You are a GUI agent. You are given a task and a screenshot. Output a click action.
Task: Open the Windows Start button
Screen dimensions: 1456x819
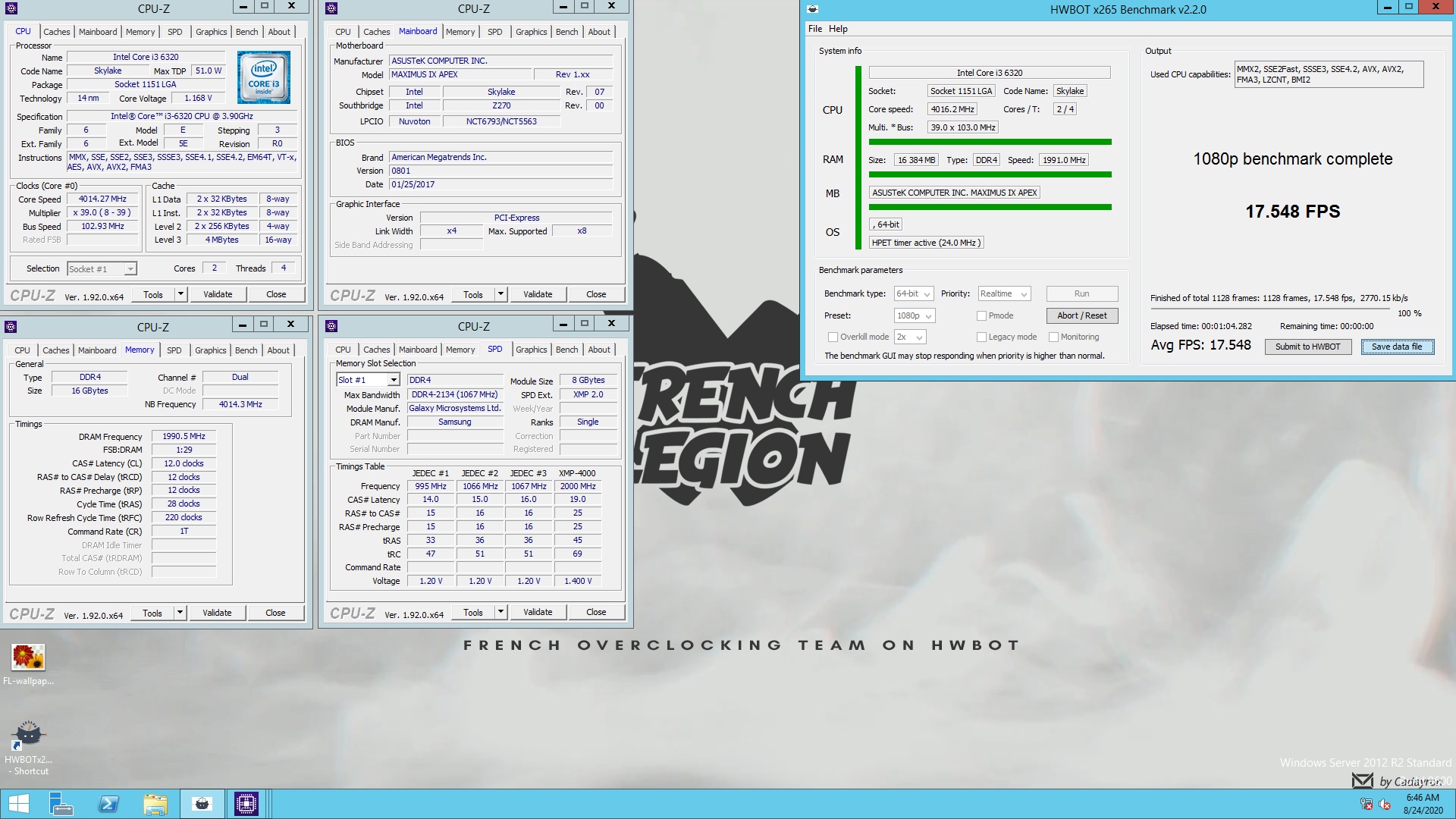tap(18, 804)
